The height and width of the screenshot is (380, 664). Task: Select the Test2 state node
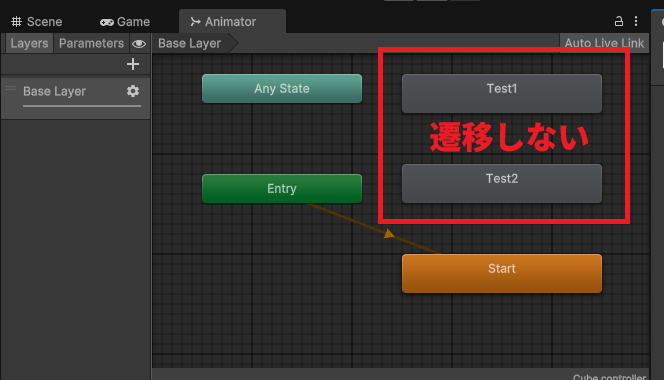[x=502, y=183]
